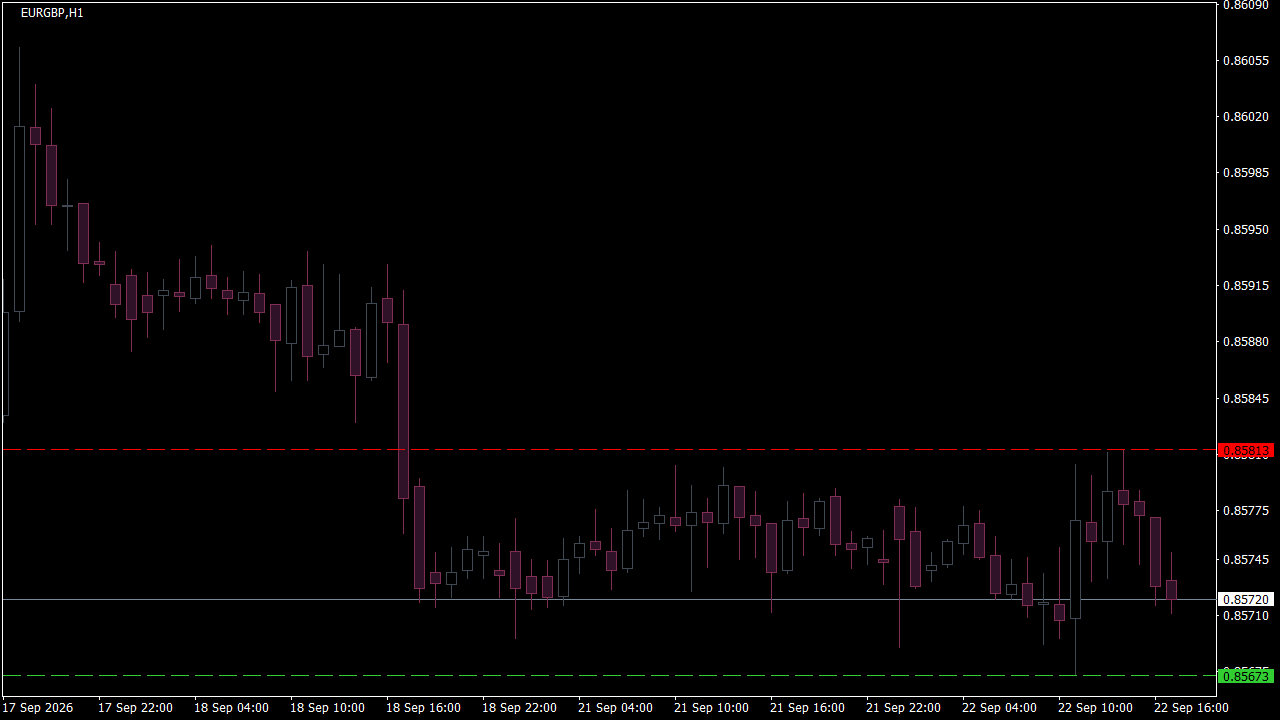Select the upper dashed horizontal line at 0.85813
The image size is (1280, 720).
tap(608, 450)
